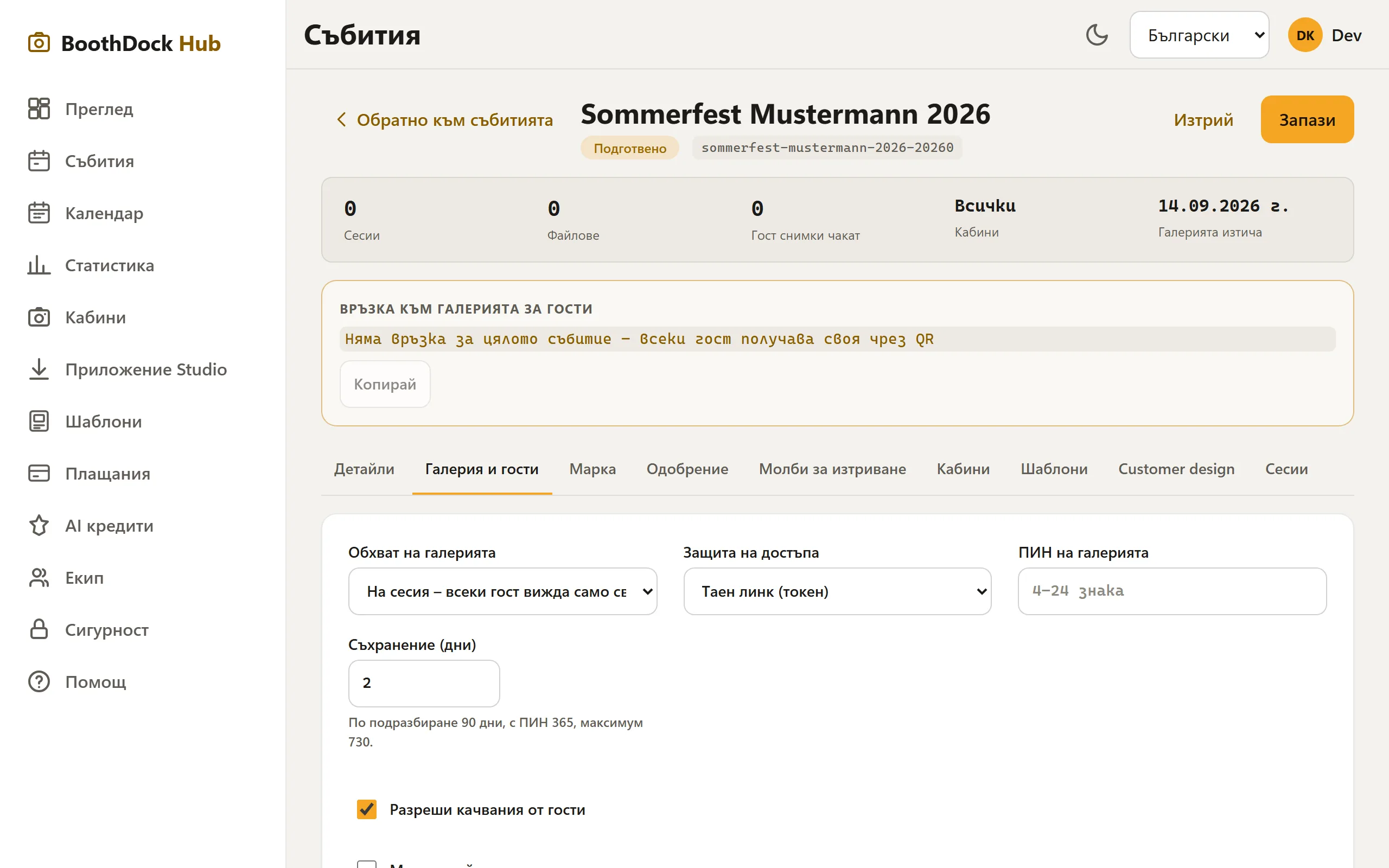Open the Молби за изтриване tab
Viewport: 1389px width, 868px height.
pos(832,469)
